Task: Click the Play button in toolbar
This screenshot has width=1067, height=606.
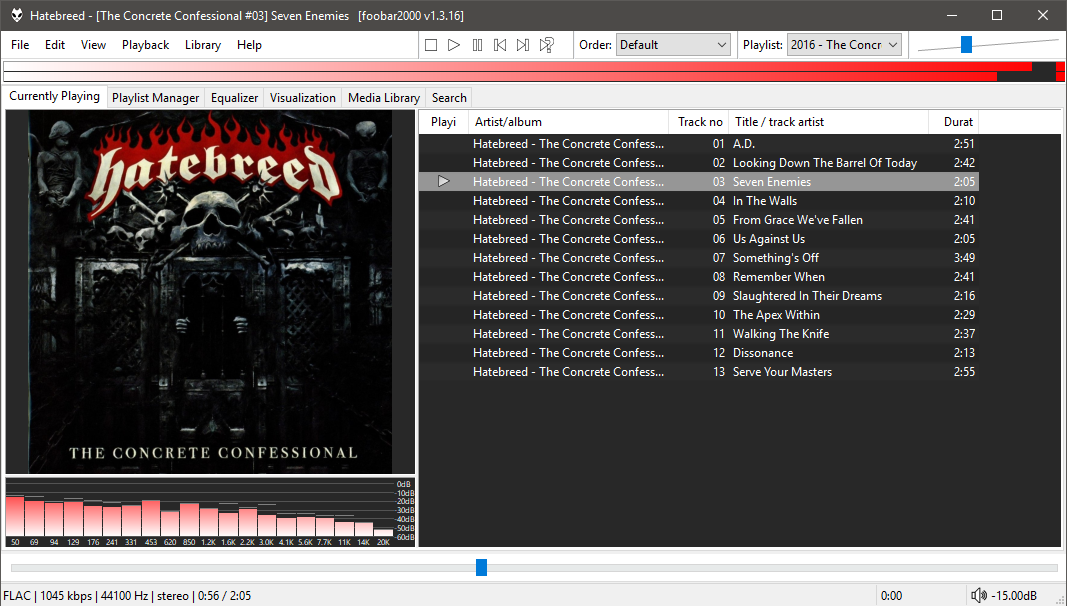Action: coord(454,45)
